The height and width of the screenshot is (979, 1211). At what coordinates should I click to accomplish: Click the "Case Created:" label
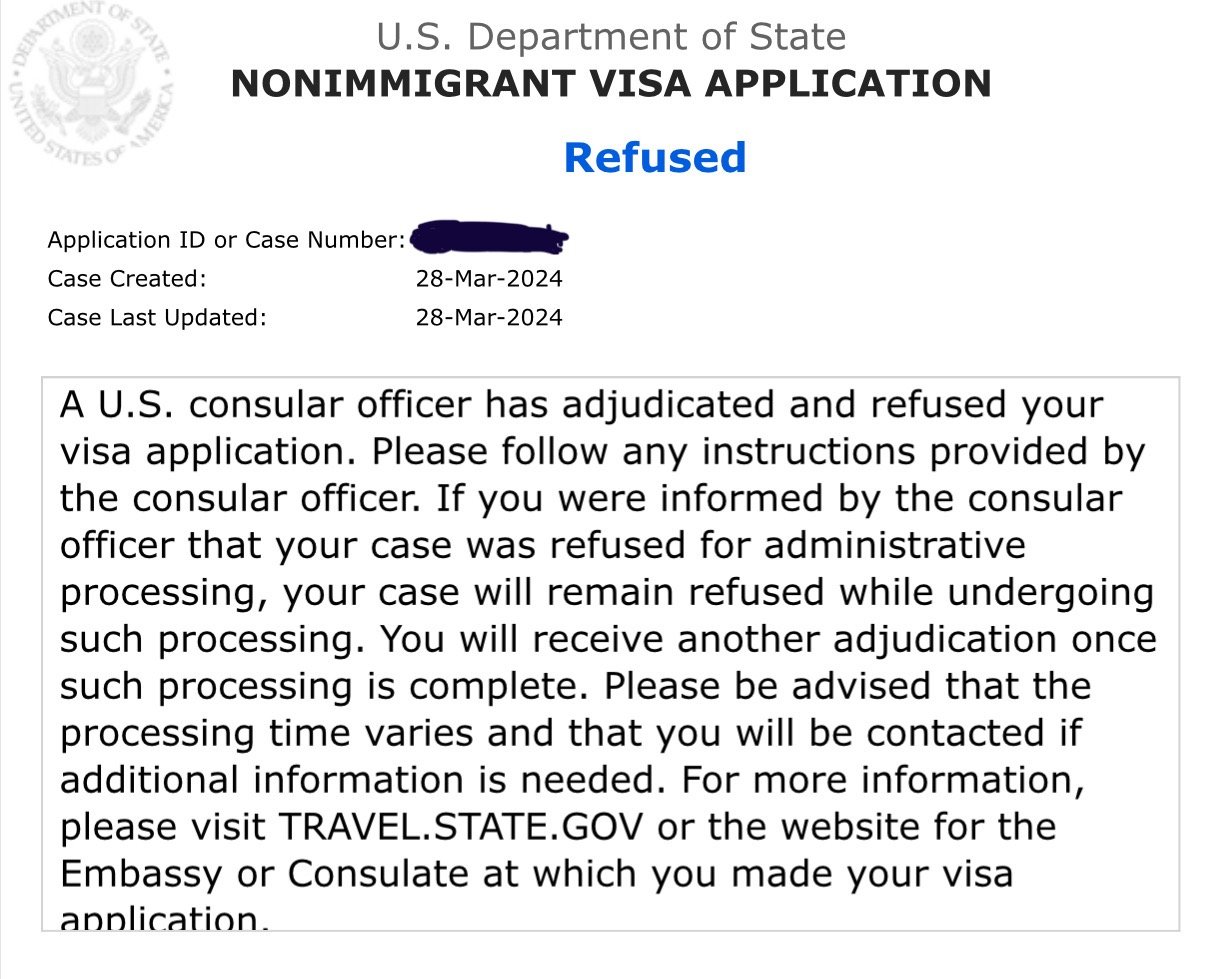tap(127, 278)
